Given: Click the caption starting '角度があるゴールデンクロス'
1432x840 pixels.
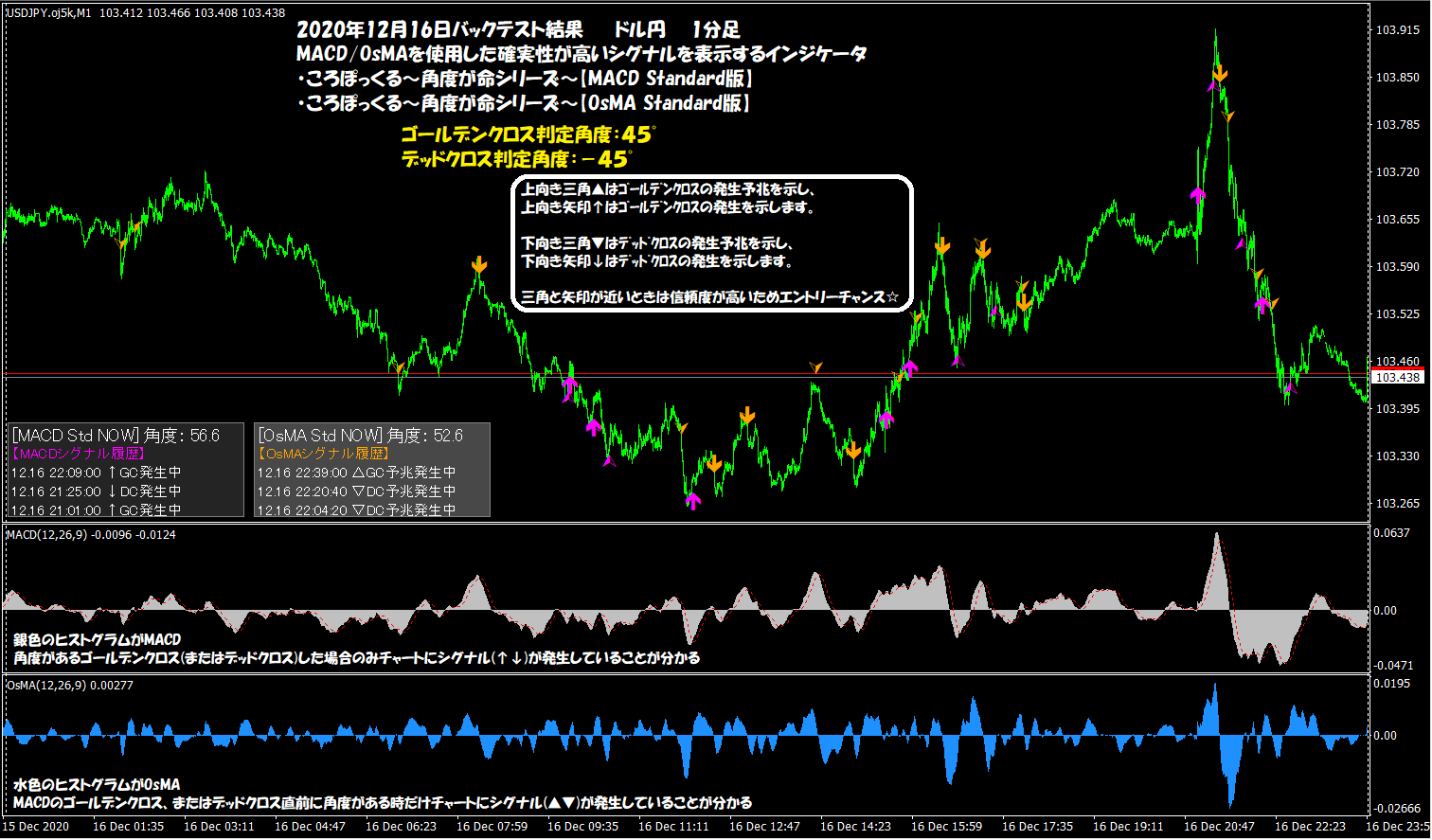Looking at the screenshot, I should pyautogui.click(x=357, y=657).
